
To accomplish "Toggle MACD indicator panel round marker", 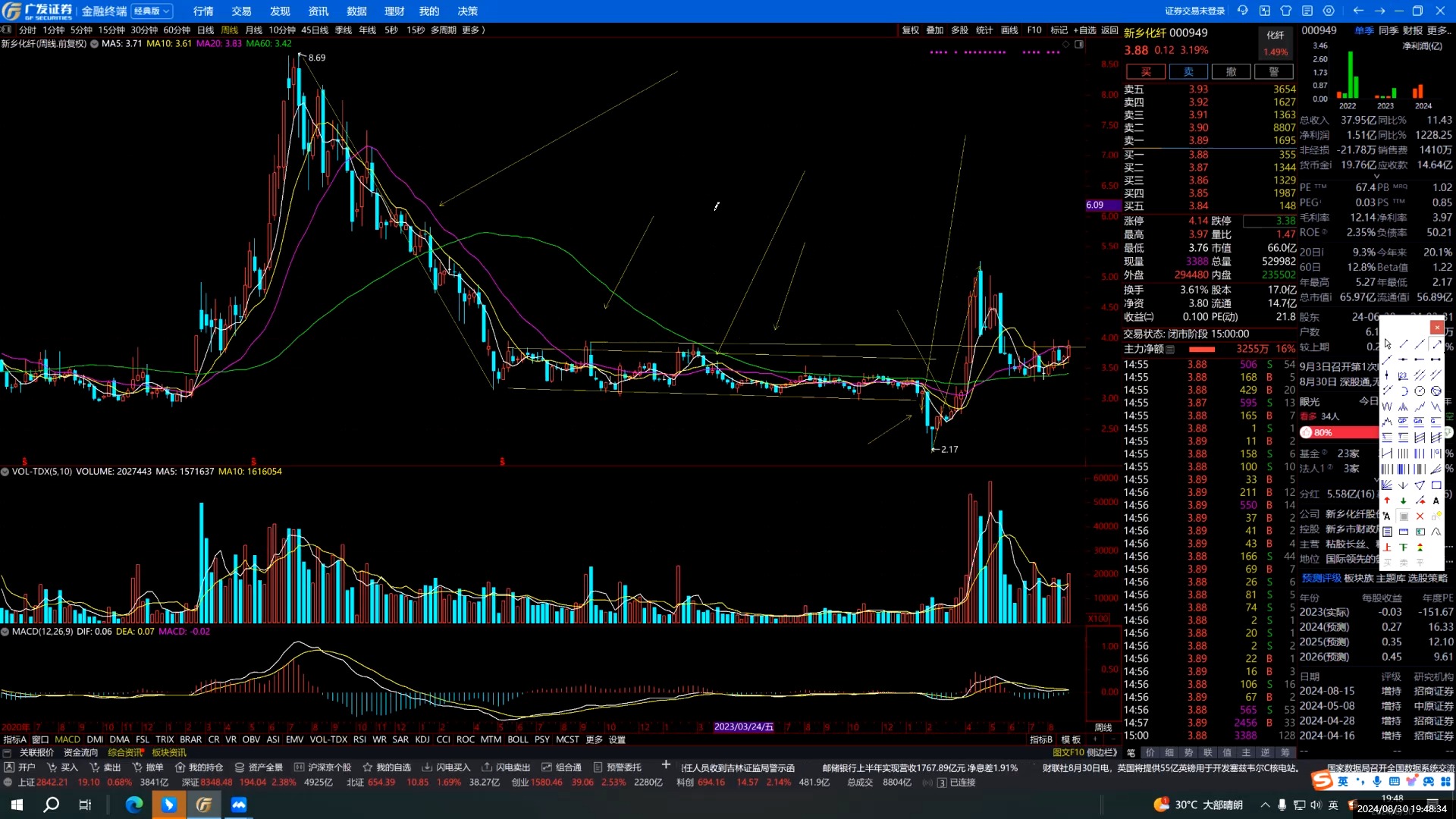I will pos(5,632).
